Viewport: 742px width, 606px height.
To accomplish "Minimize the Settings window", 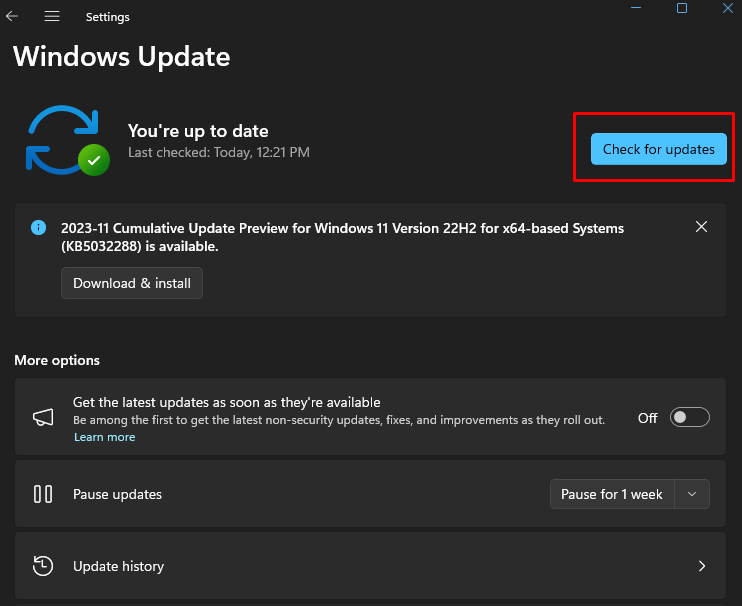I will click(x=637, y=8).
